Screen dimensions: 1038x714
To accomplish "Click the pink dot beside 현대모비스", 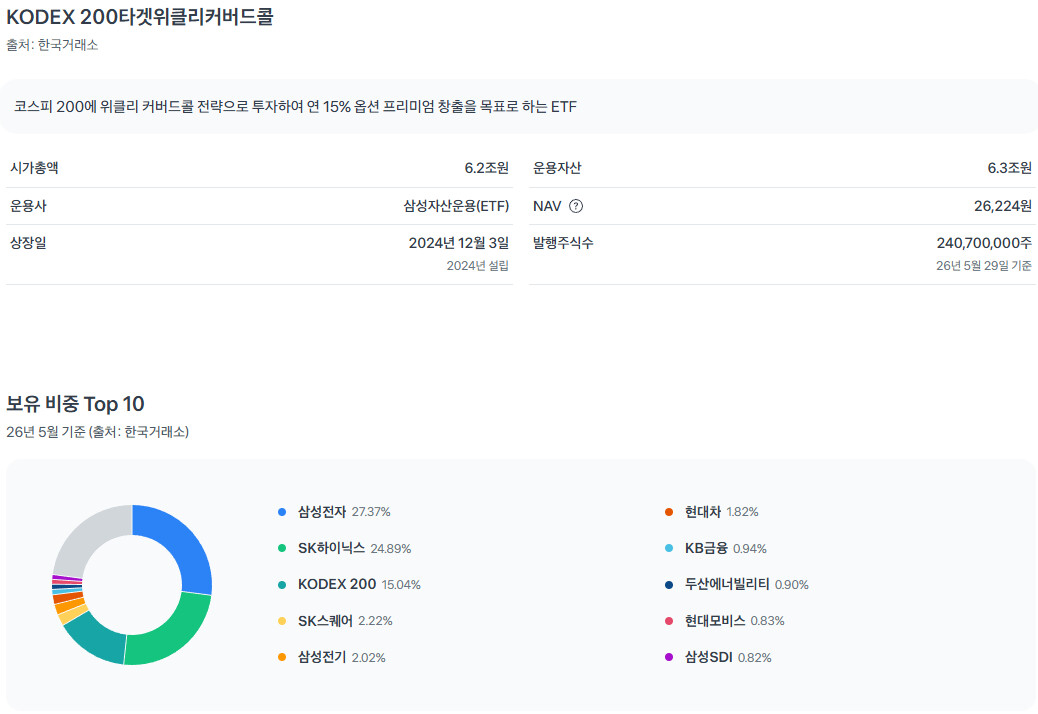I will click(x=669, y=621).
